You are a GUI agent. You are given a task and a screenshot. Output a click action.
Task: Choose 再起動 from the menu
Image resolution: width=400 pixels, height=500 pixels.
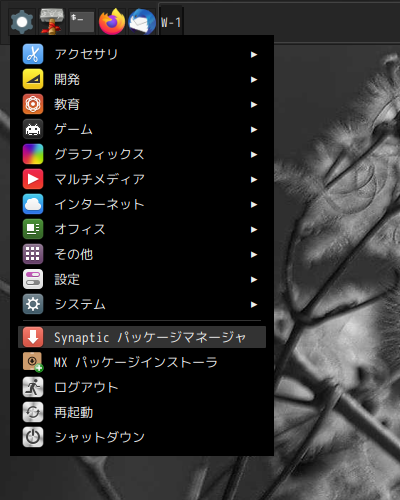click(x=142, y=412)
